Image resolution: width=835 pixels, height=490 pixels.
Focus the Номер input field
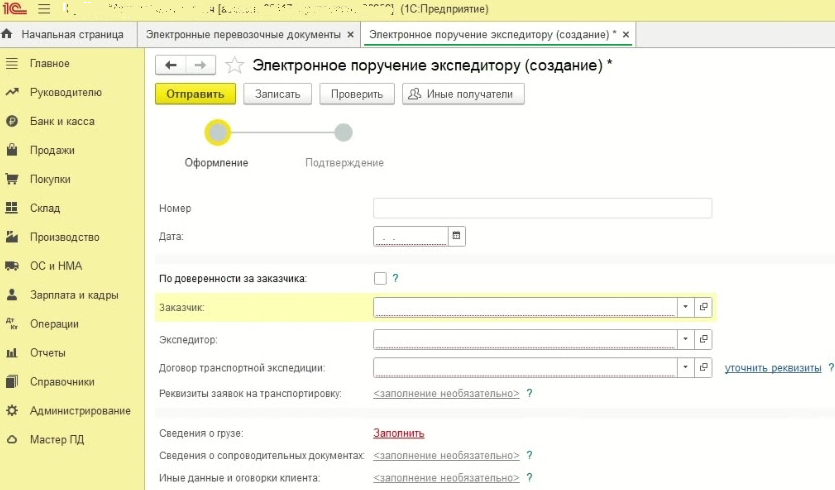click(x=543, y=208)
